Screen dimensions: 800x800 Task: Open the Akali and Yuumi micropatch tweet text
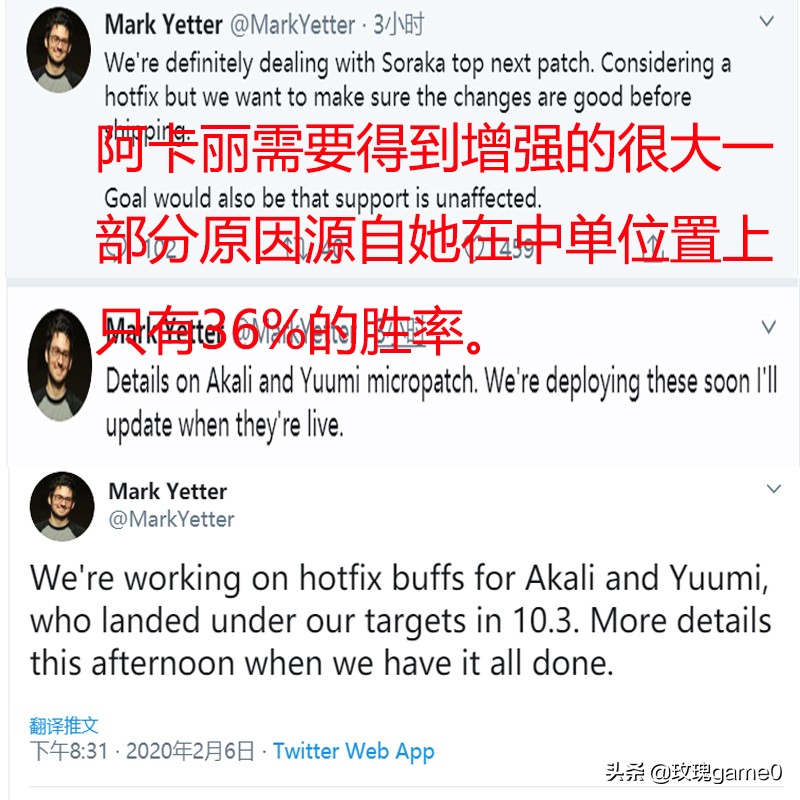coord(441,403)
